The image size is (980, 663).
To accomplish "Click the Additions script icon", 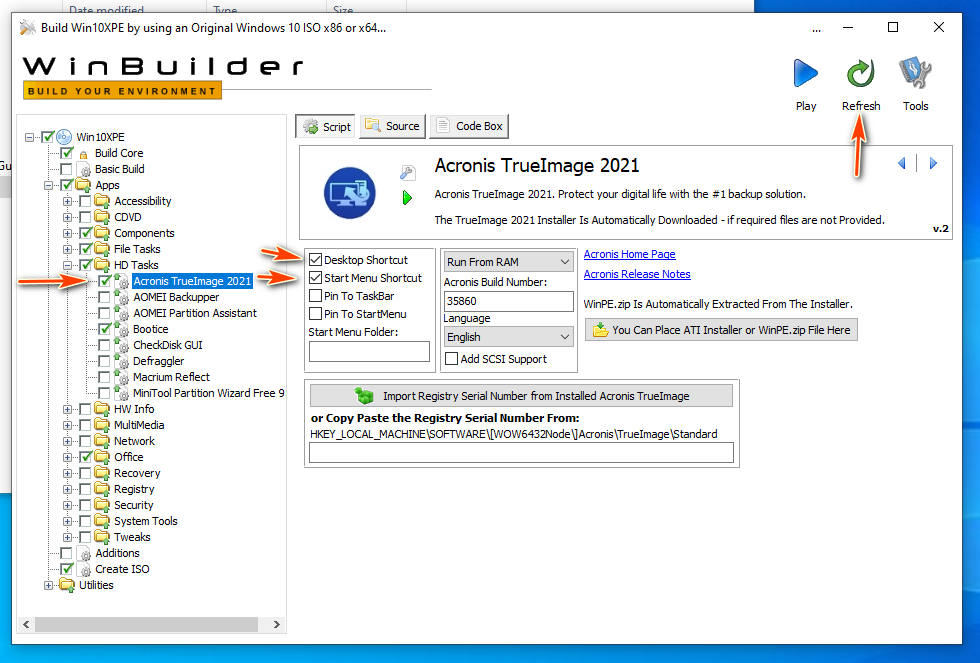I will [x=83, y=554].
